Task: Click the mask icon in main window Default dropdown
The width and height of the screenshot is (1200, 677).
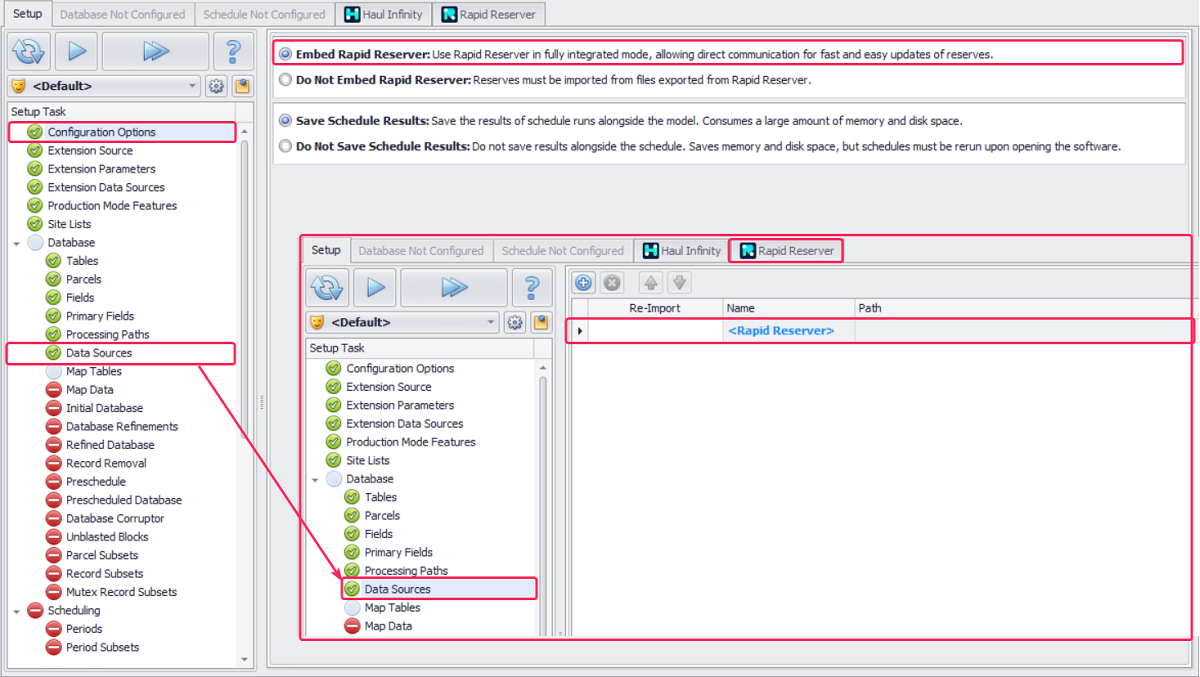Action: 19,87
